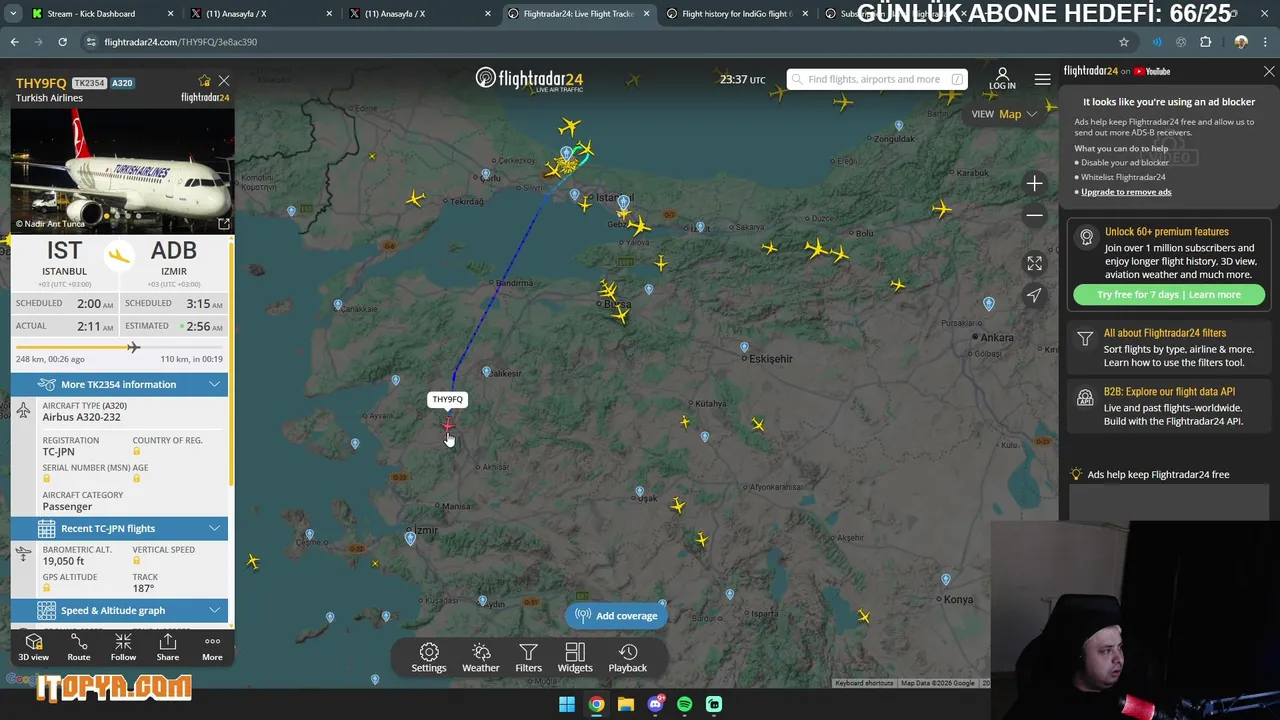
Task: Open All about Flightradar24 filters article
Action: point(1165,333)
